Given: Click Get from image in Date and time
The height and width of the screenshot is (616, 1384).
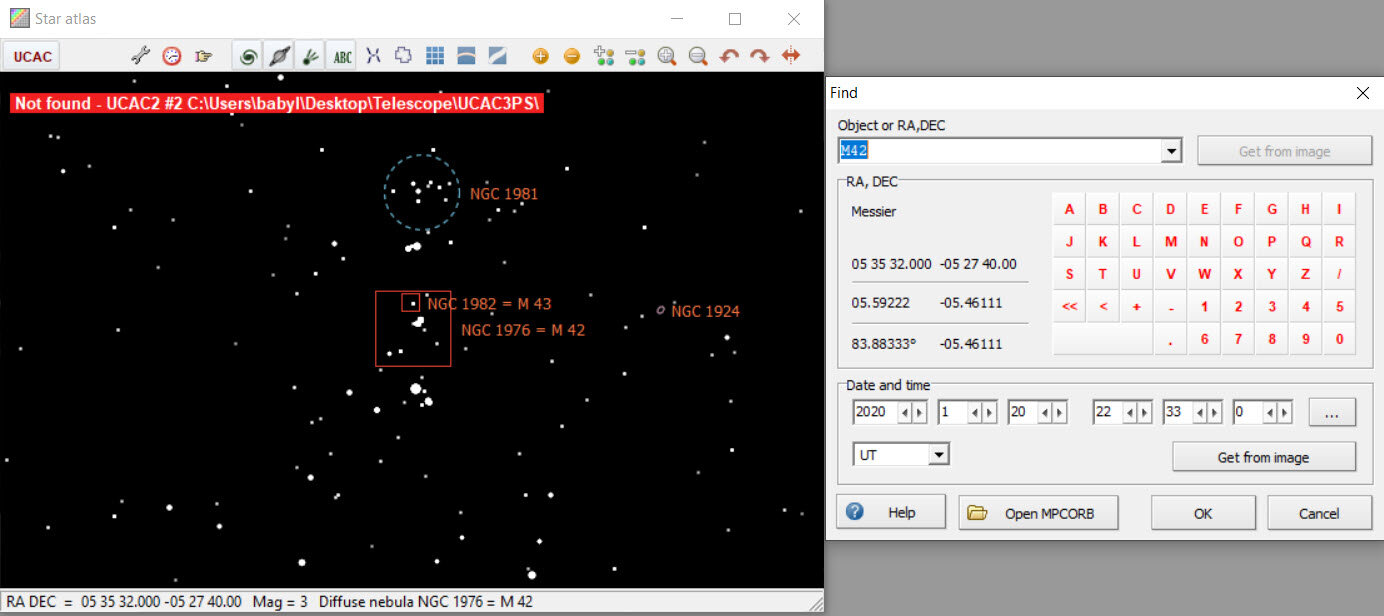Looking at the screenshot, I should point(1264,457).
